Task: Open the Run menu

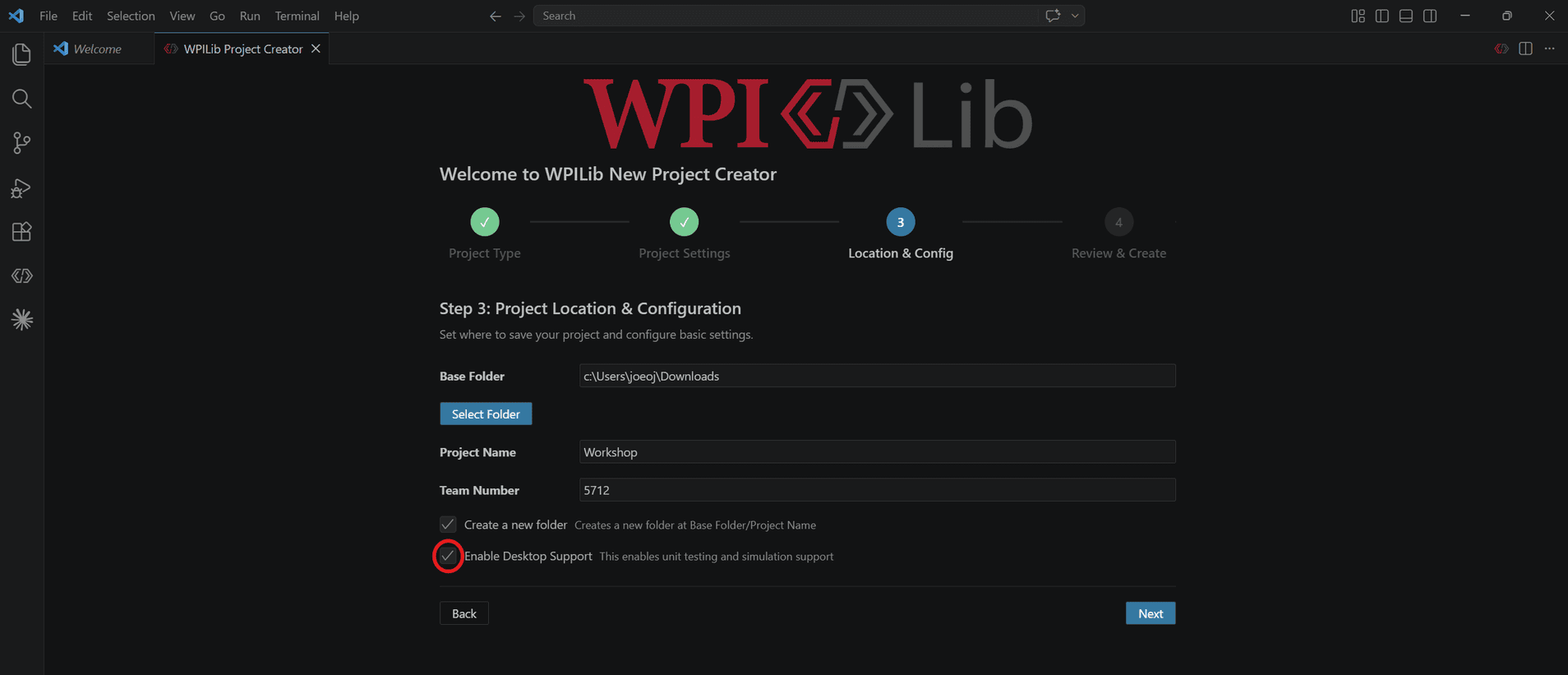Action: click(250, 16)
